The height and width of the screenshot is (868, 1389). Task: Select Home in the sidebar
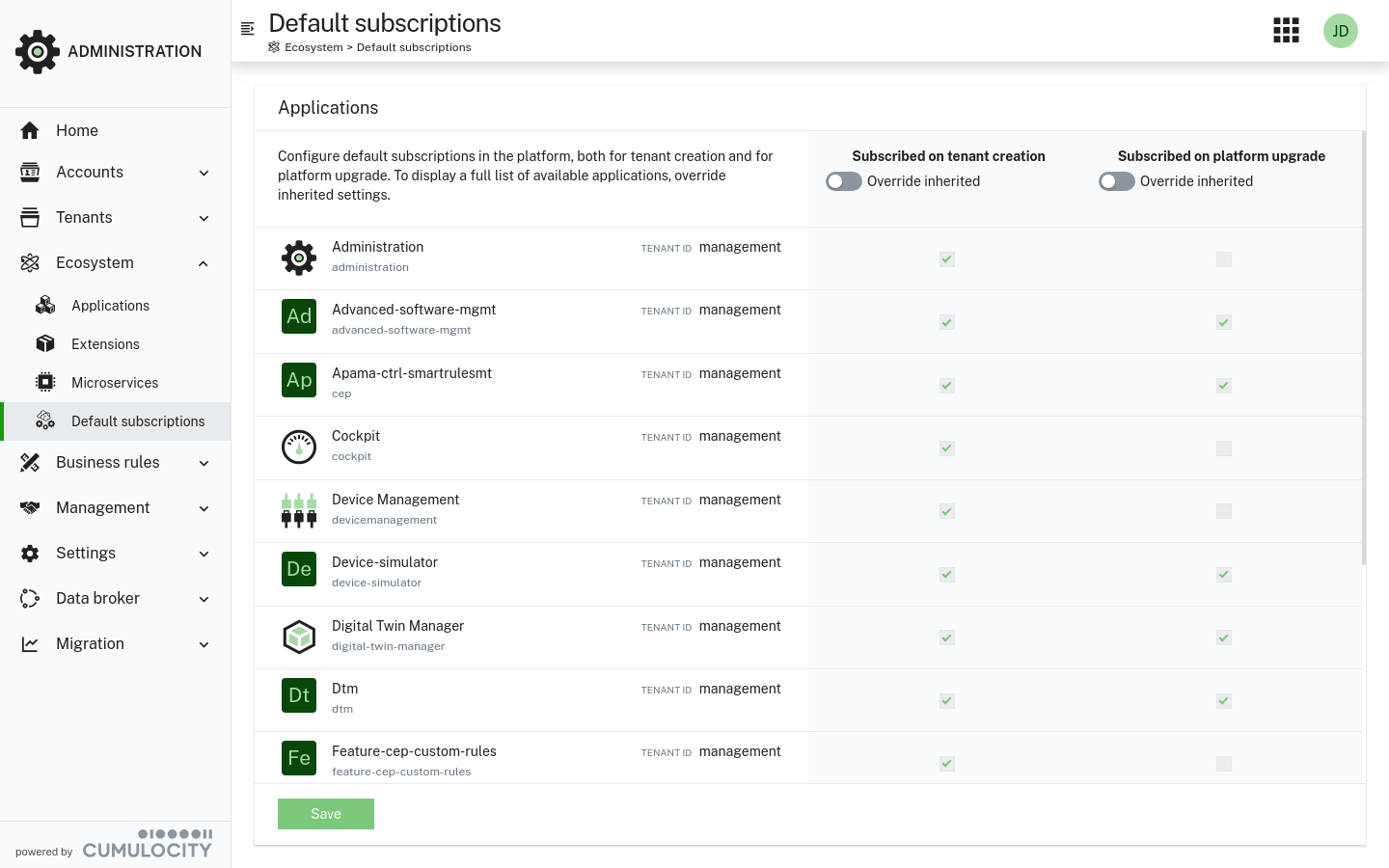[x=77, y=130]
